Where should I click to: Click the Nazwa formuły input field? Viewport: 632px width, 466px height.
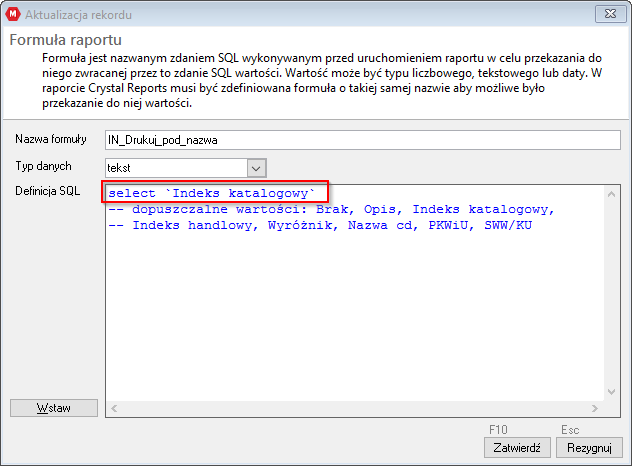[362, 140]
